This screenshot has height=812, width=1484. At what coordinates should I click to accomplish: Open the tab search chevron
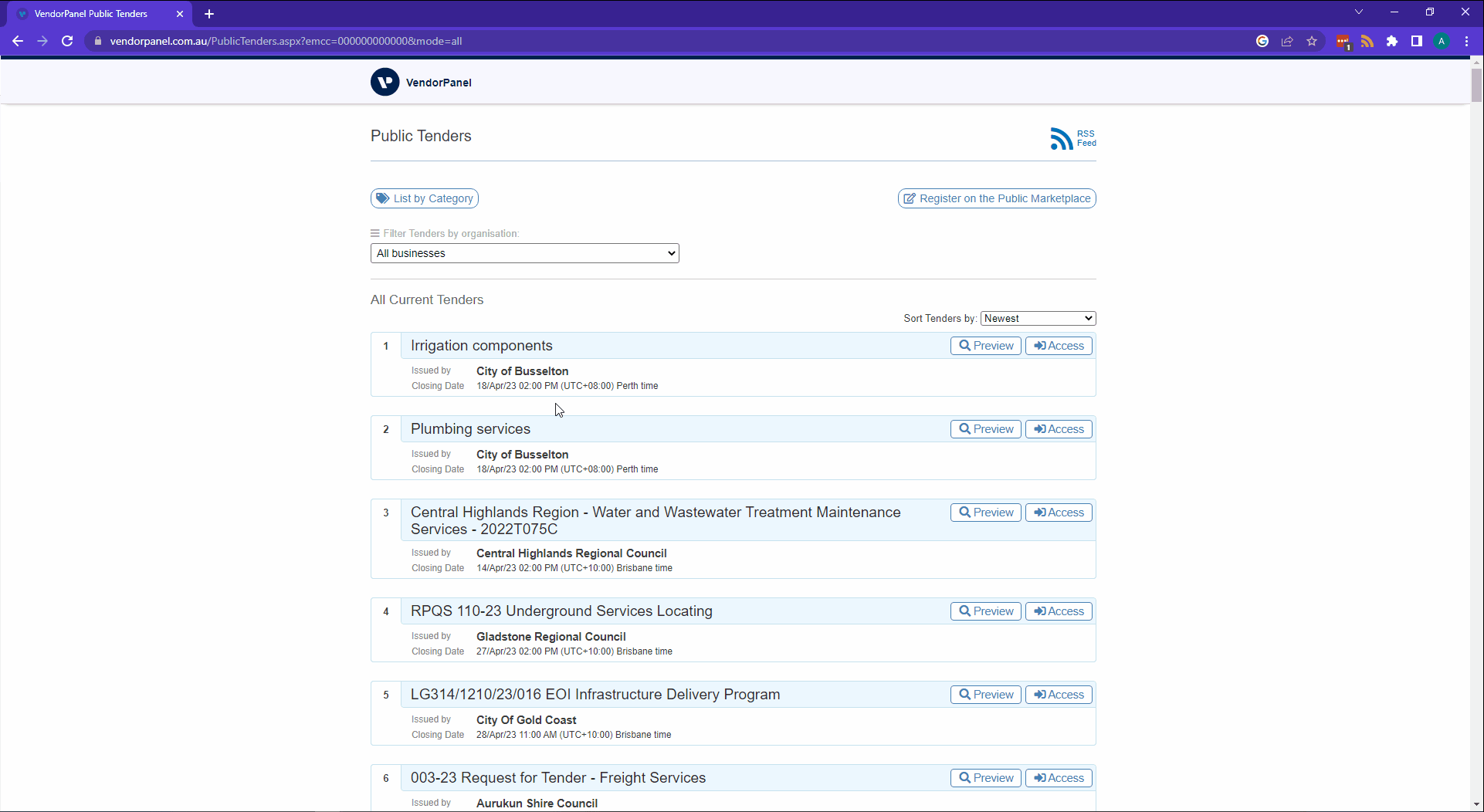(1359, 12)
